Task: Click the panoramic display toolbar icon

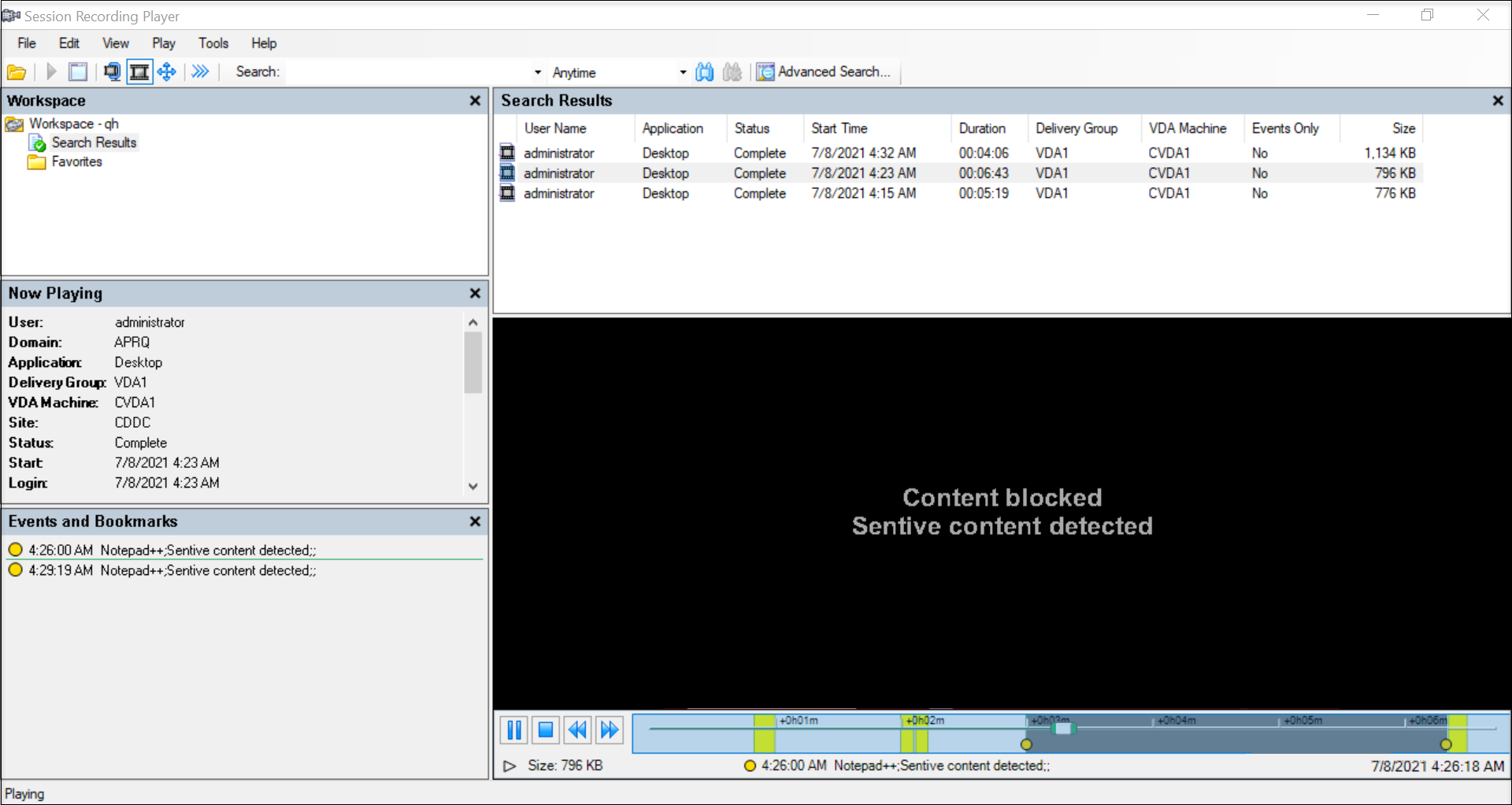Action: [x=111, y=72]
